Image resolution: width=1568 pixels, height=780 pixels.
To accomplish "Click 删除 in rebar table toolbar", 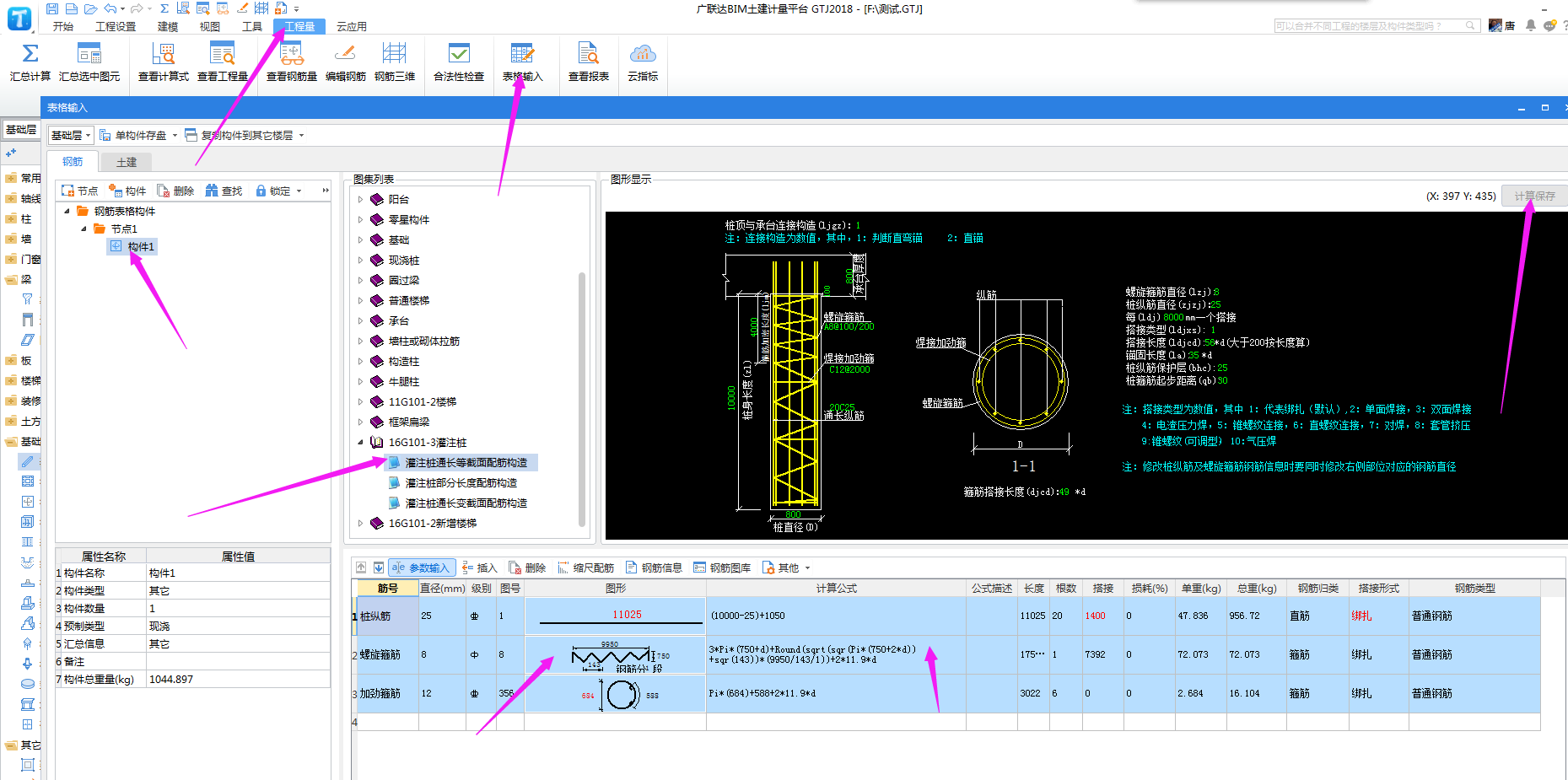I will pyautogui.click(x=527, y=568).
